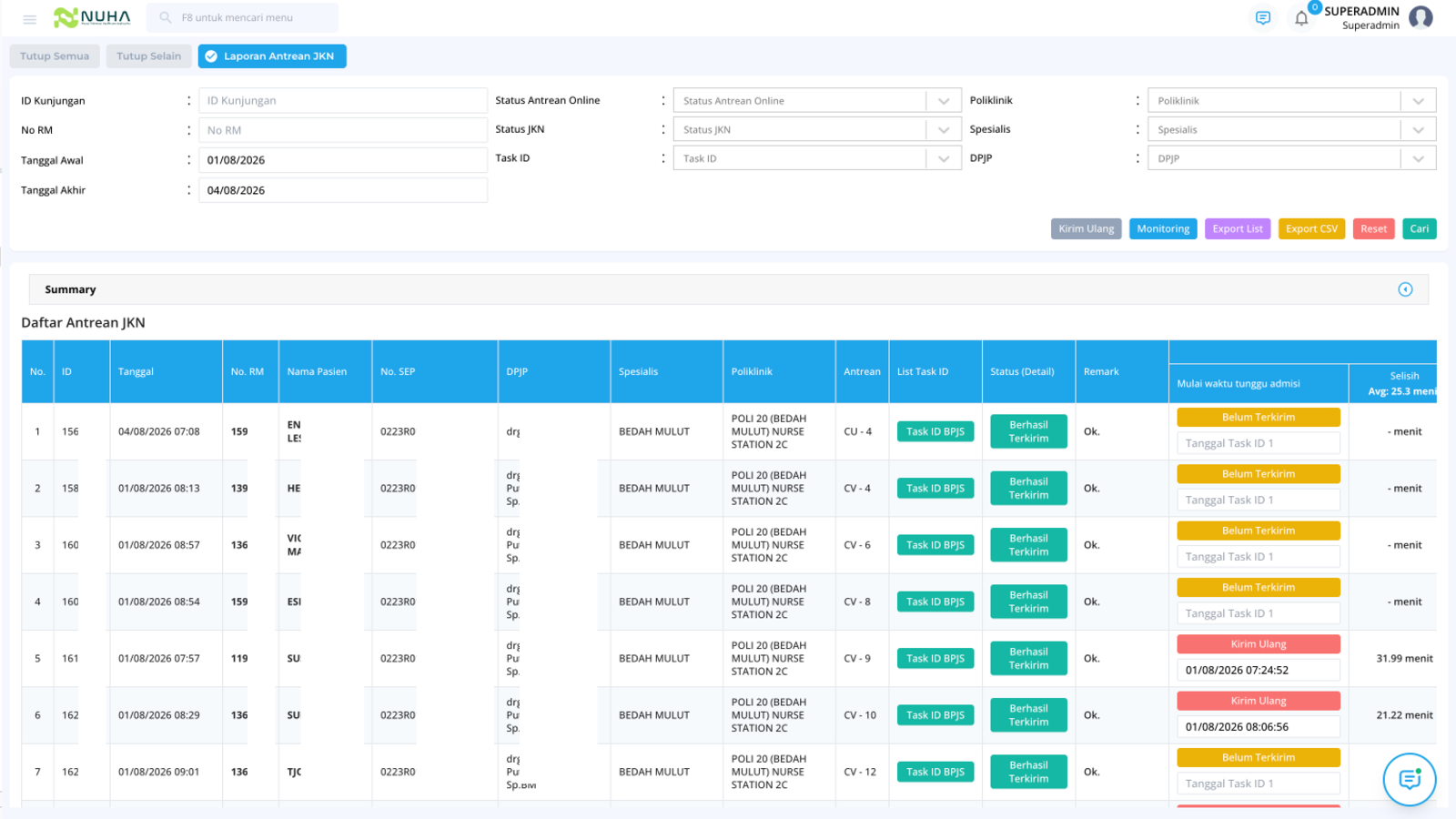The image size is (1456, 819).
Task: Click the grey Kirim Ulang button above table
Action: pos(1086,229)
